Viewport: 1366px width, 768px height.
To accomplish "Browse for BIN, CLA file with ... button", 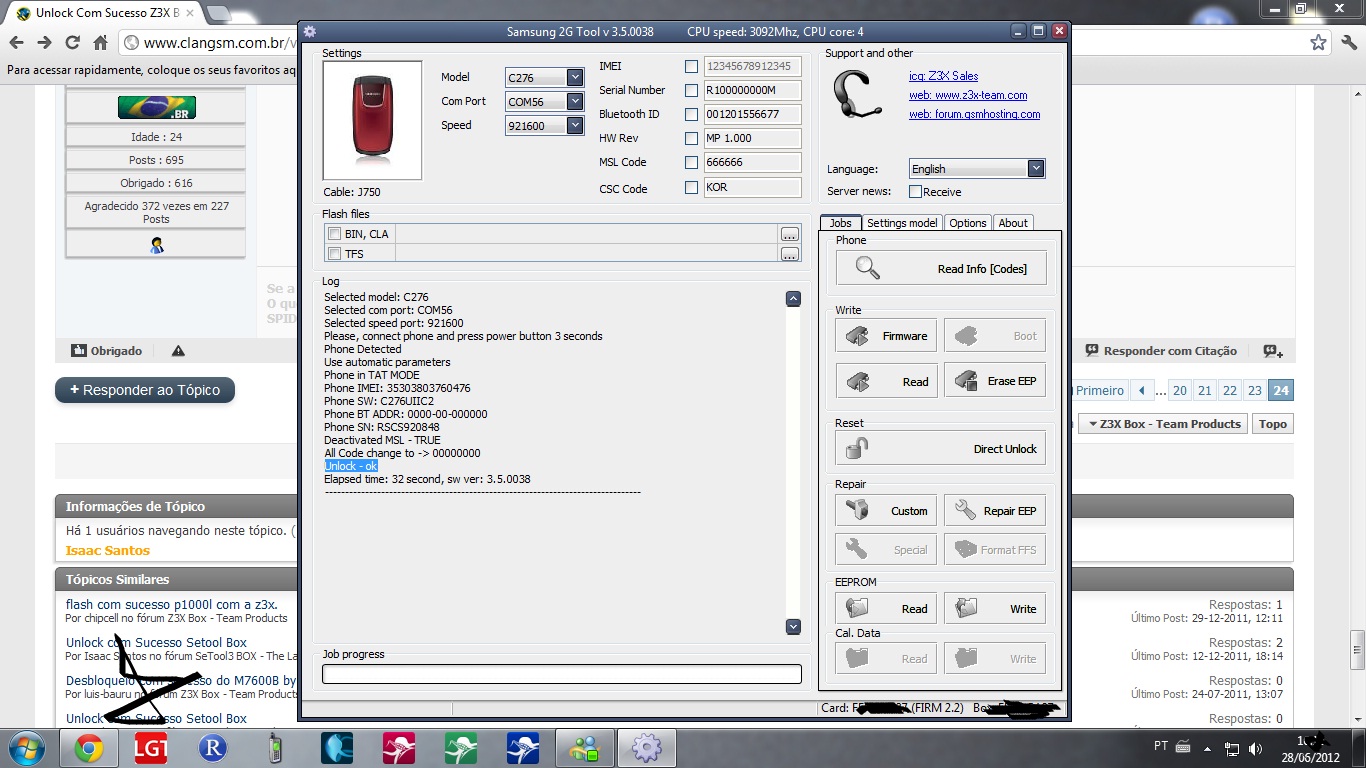I will (x=790, y=234).
